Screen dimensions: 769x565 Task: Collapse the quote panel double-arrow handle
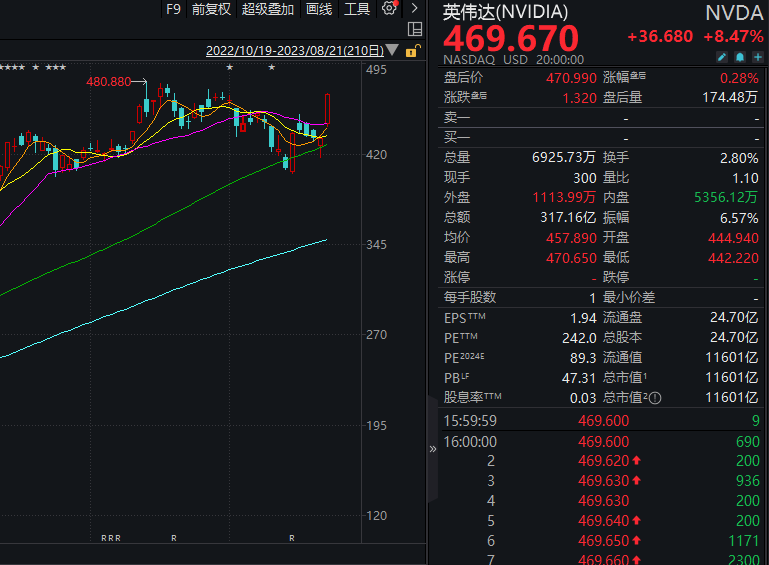pos(433,449)
